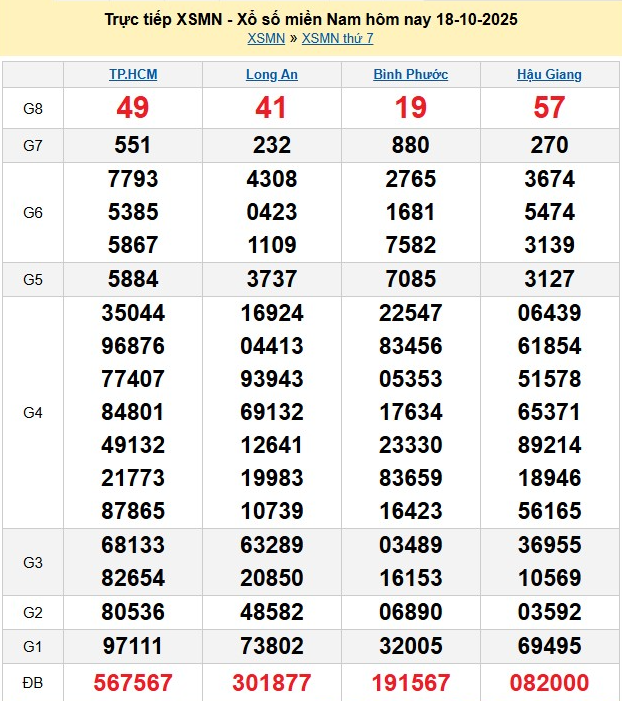Click the ĐB row label
The image size is (622, 701).
coord(33,683)
